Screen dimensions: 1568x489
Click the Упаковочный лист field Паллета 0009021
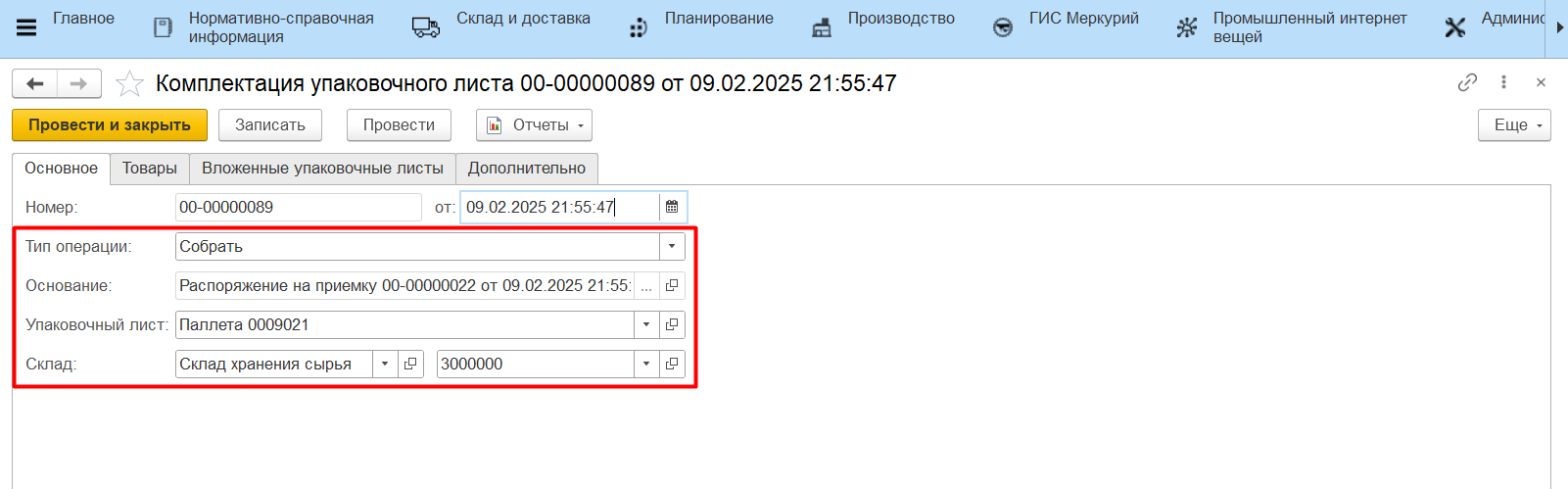click(x=405, y=325)
